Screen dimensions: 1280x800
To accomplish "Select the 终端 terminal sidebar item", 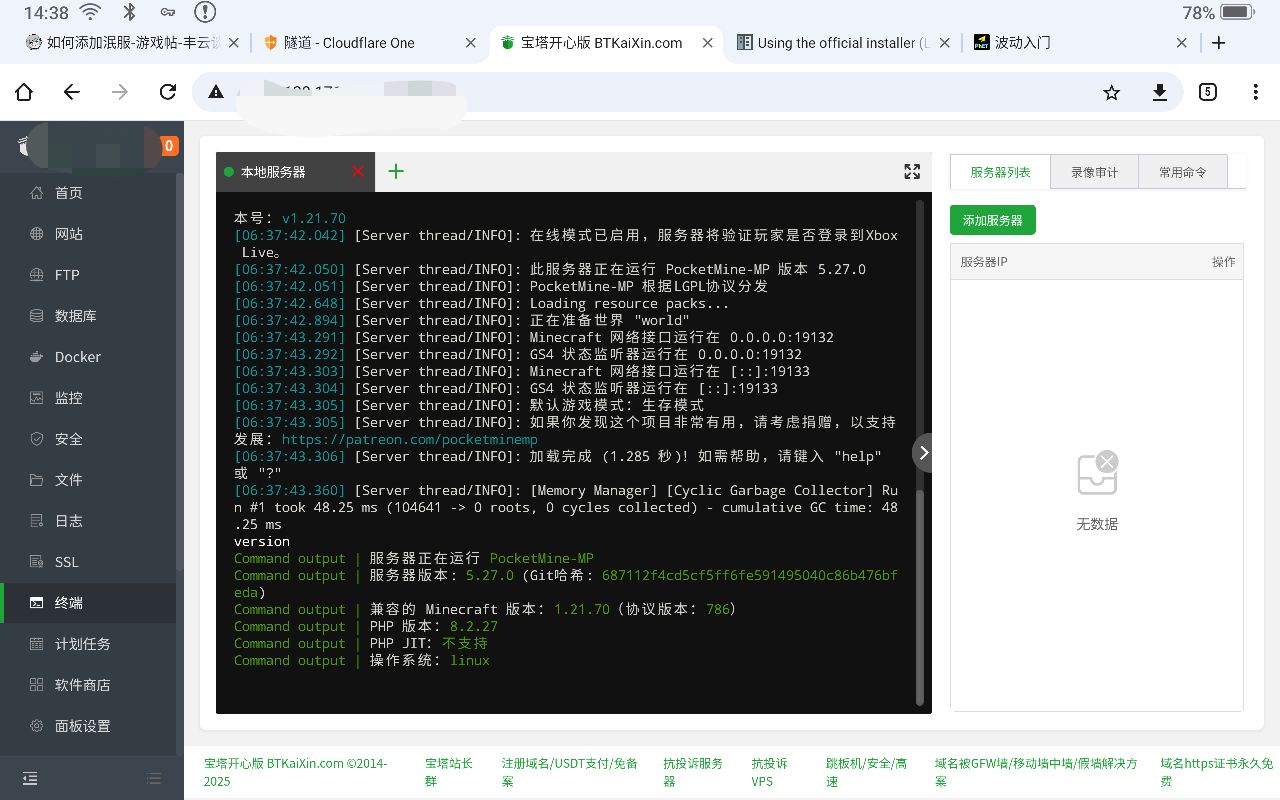I will pyautogui.click(x=88, y=603).
